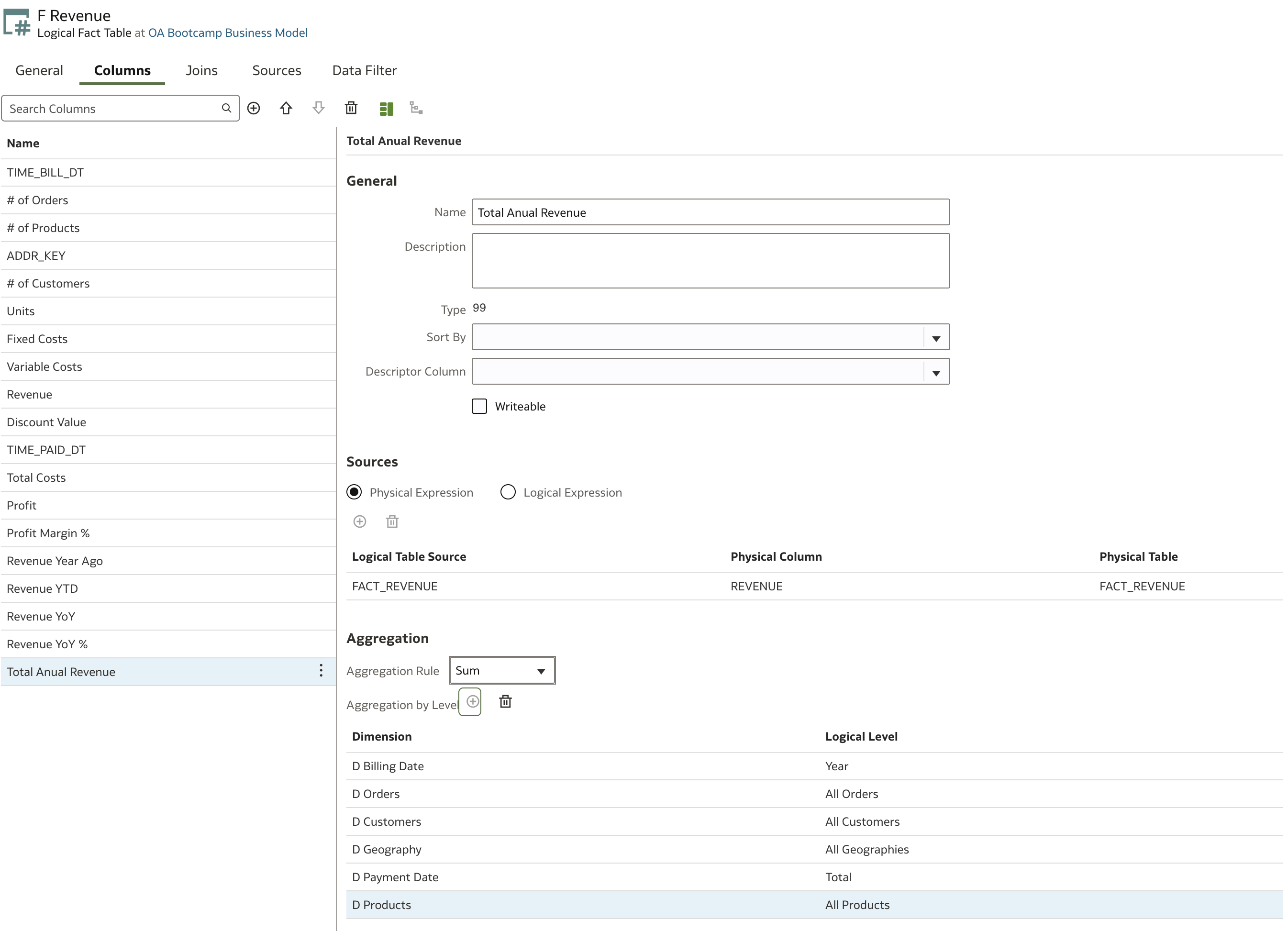Viewport: 1288px width, 931px height.
Task: Select the # of Orders column
Action: point(168,200)
